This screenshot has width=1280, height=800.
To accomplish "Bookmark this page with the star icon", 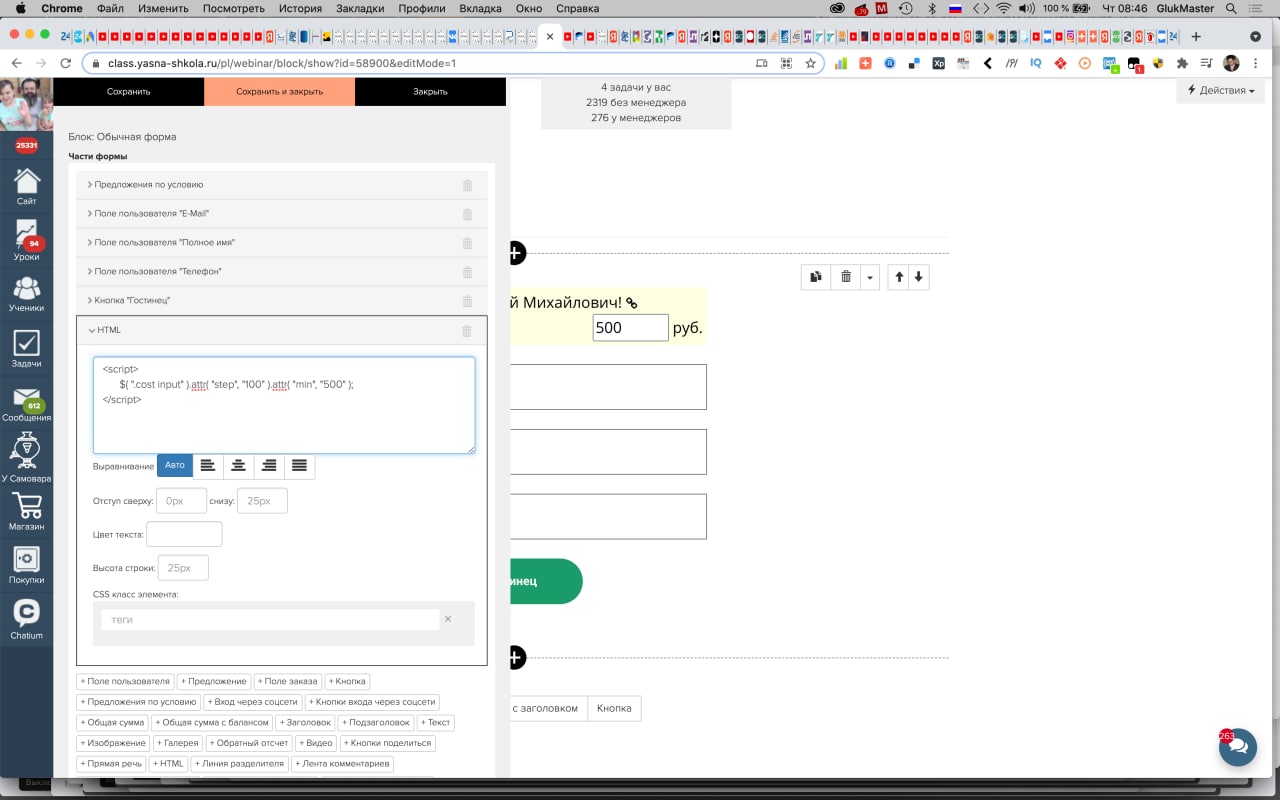I will tap(810, 63).
